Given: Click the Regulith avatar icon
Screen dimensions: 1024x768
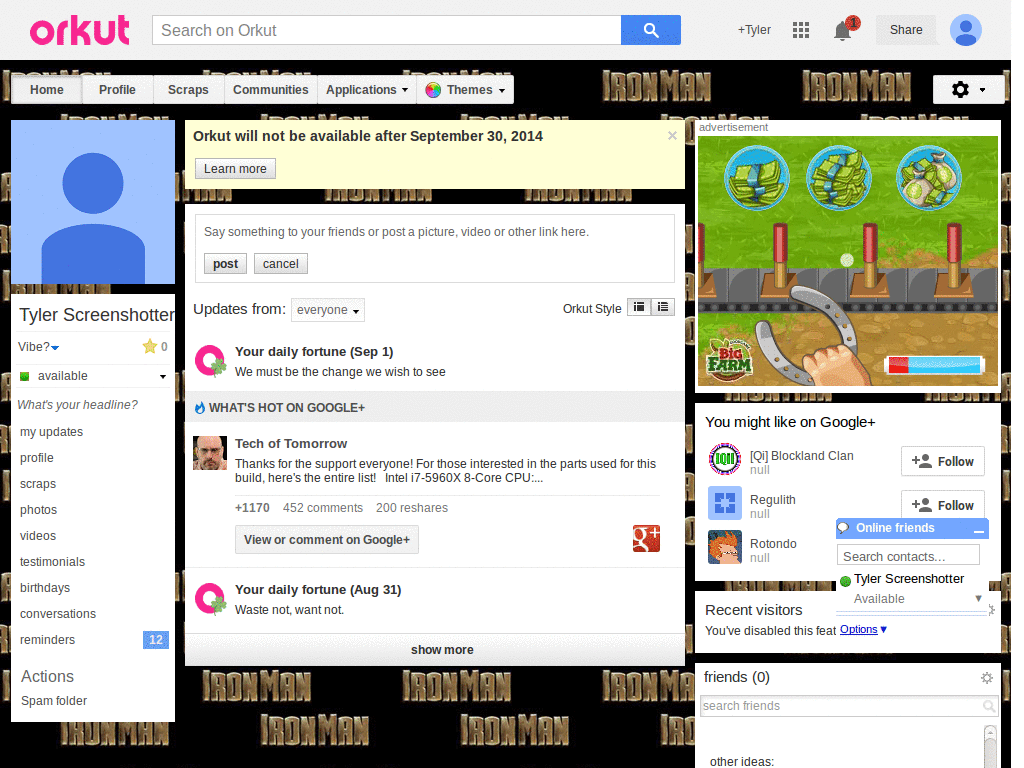Looking at the screenshot, I should pos(725,503).
